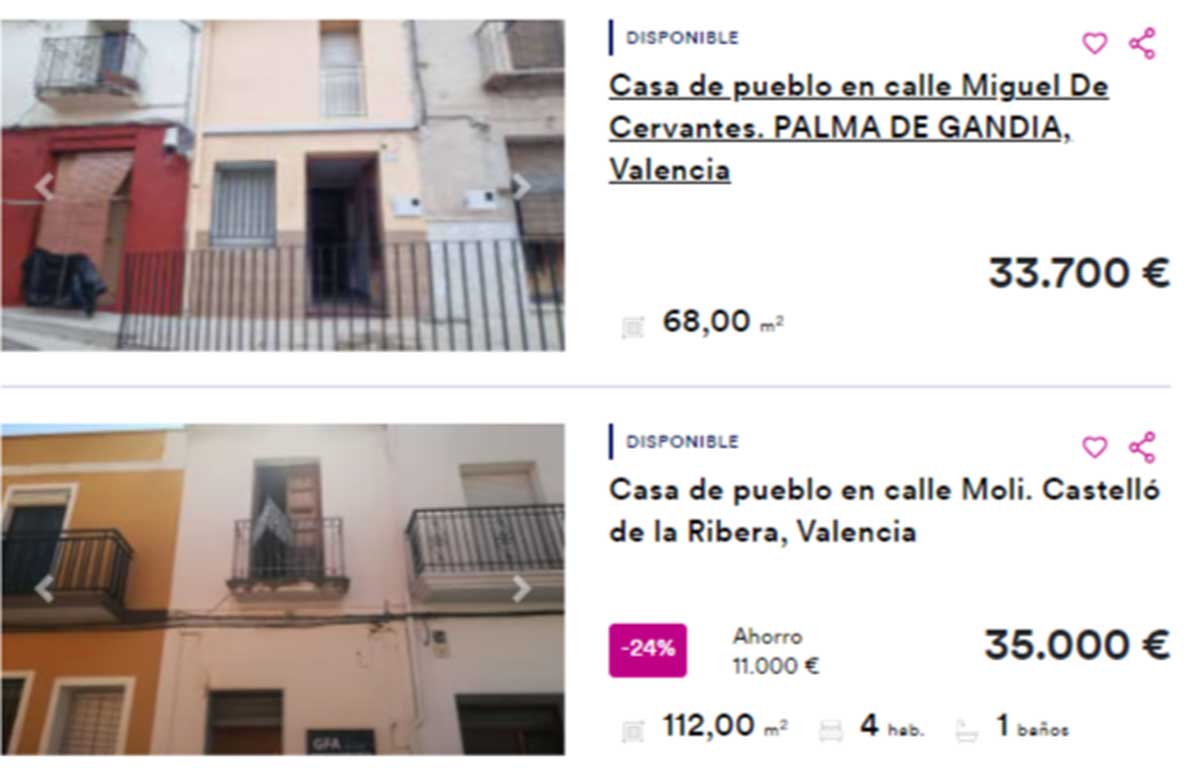This screenshot has width=1200, height=774.
Task: Open Casa de pueblo en calle Moli title
Action: click(884, 511)
